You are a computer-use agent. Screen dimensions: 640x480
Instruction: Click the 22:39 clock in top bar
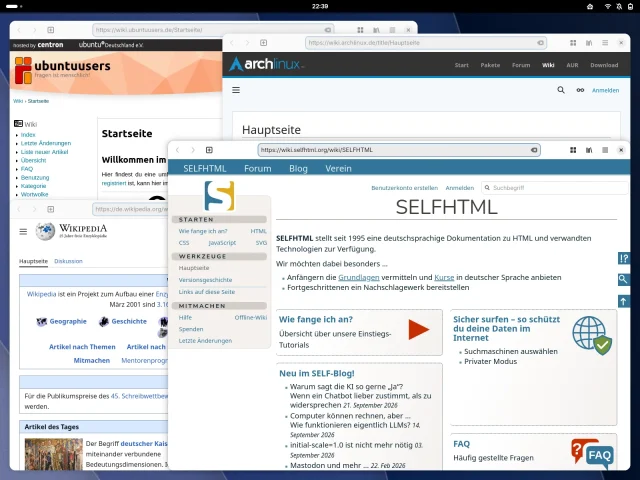[x=320, y=6]
